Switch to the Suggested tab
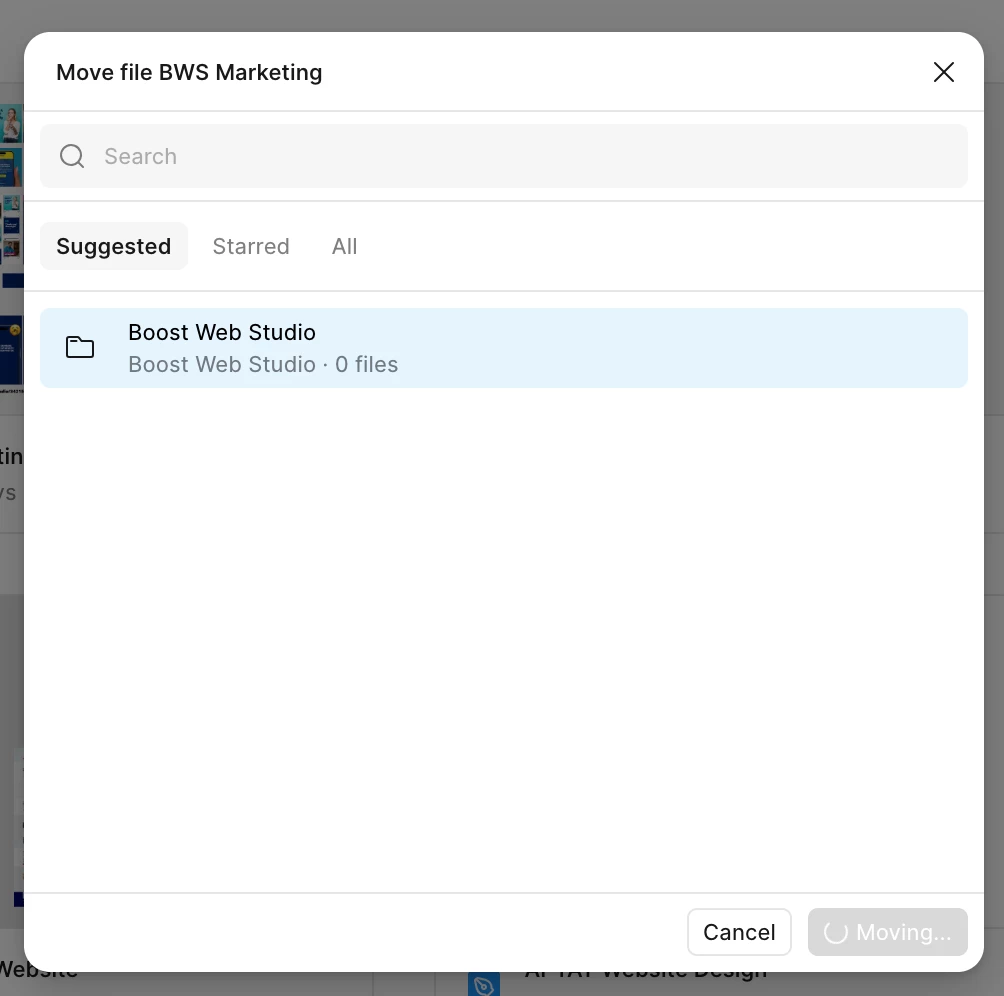This screenshot has height=996, width=1004. tap(114, 246)
